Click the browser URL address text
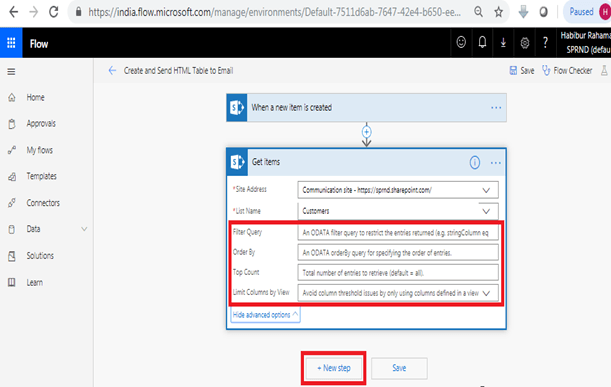611x387 pixels. point(274,12)
